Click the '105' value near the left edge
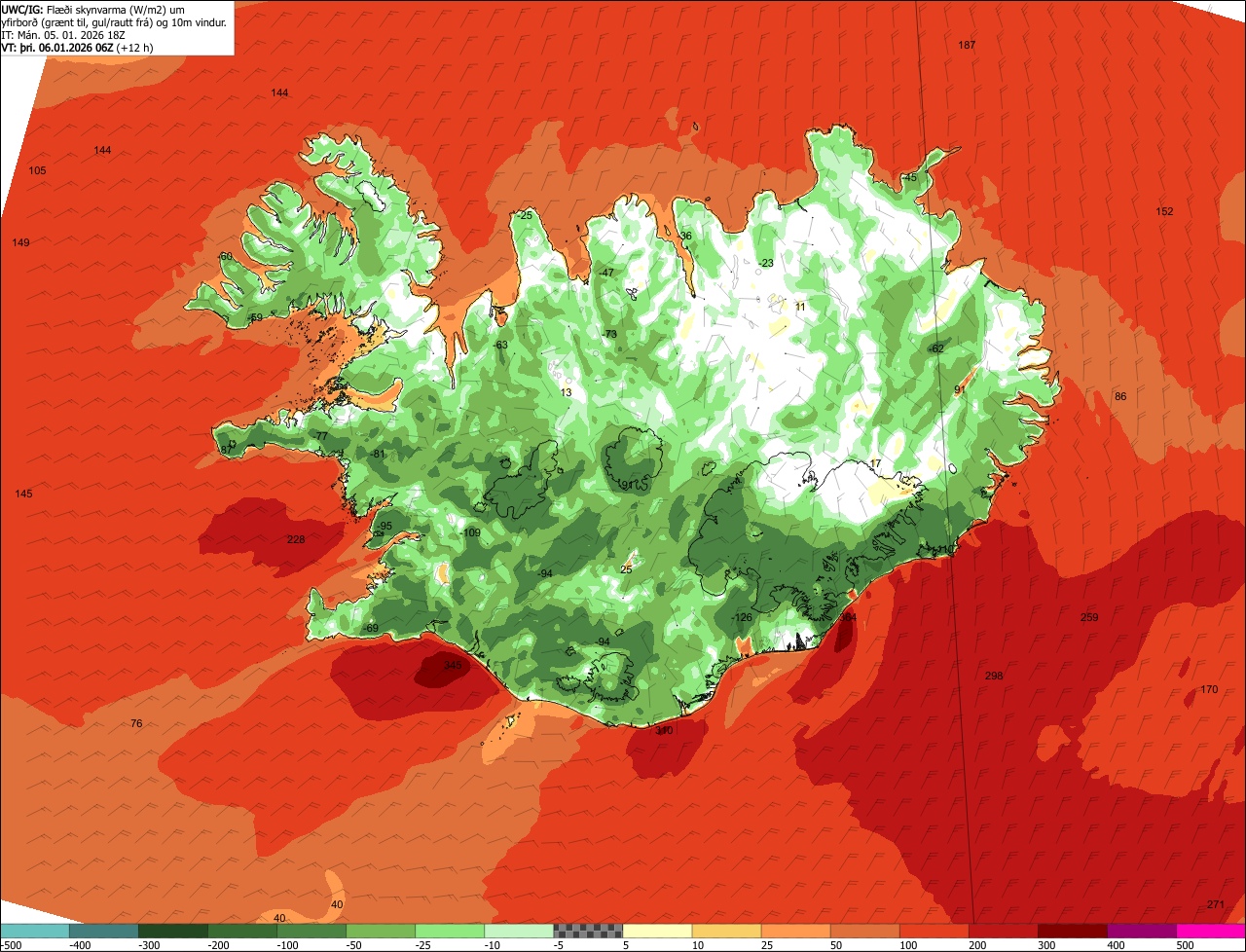Viewport: 1246px width, 952px height. [37, 171]
